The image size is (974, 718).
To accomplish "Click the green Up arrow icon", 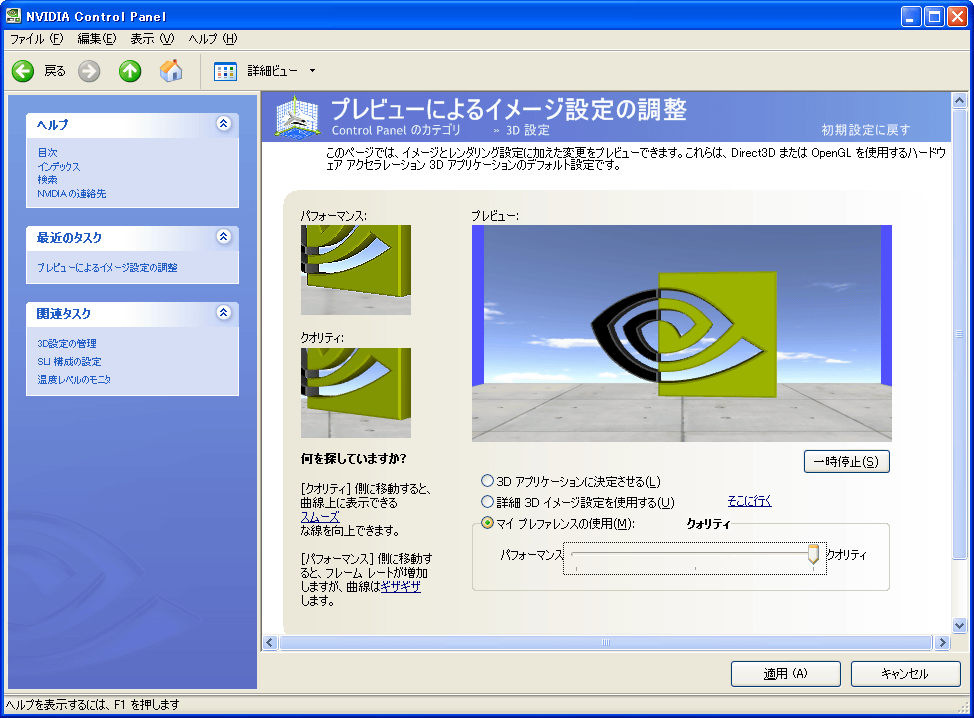I will click(x=130, y=71).
